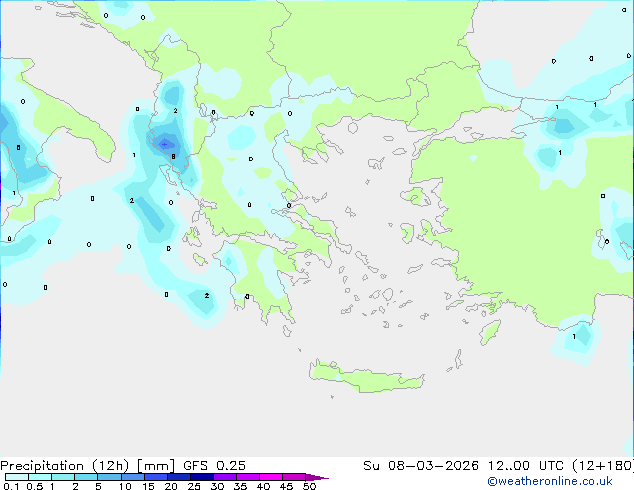Pick the 1–2 mm legend color box
634x490 pixels.
[63, 477]
